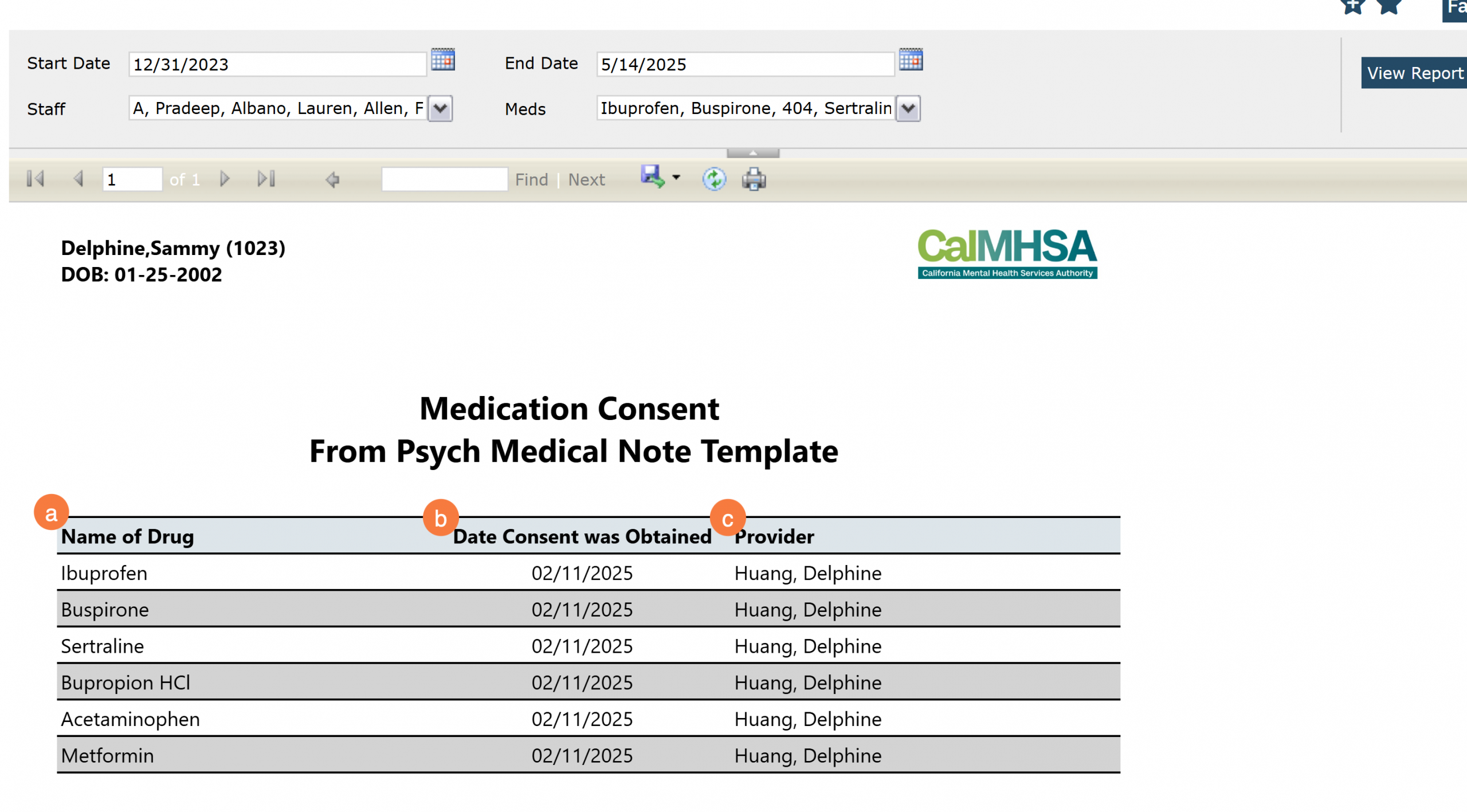Go back to parent report

(x=332, y=180)
